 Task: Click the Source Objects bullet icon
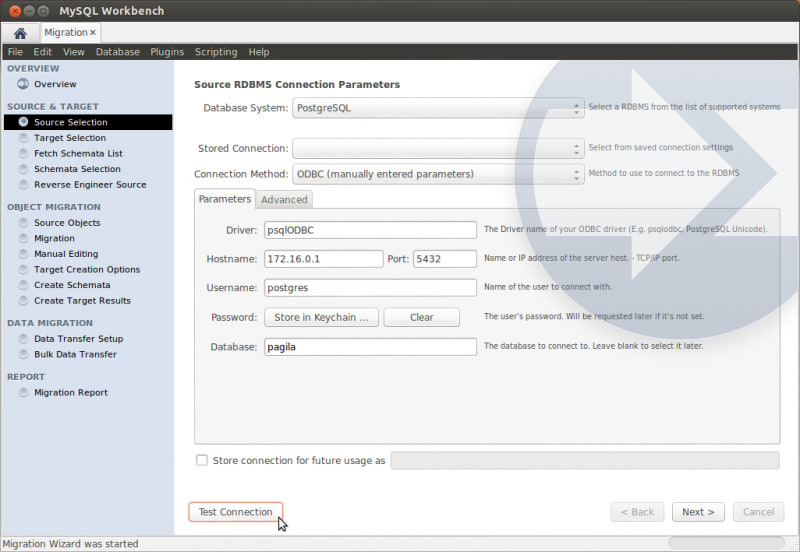click(x=23, y=222)
